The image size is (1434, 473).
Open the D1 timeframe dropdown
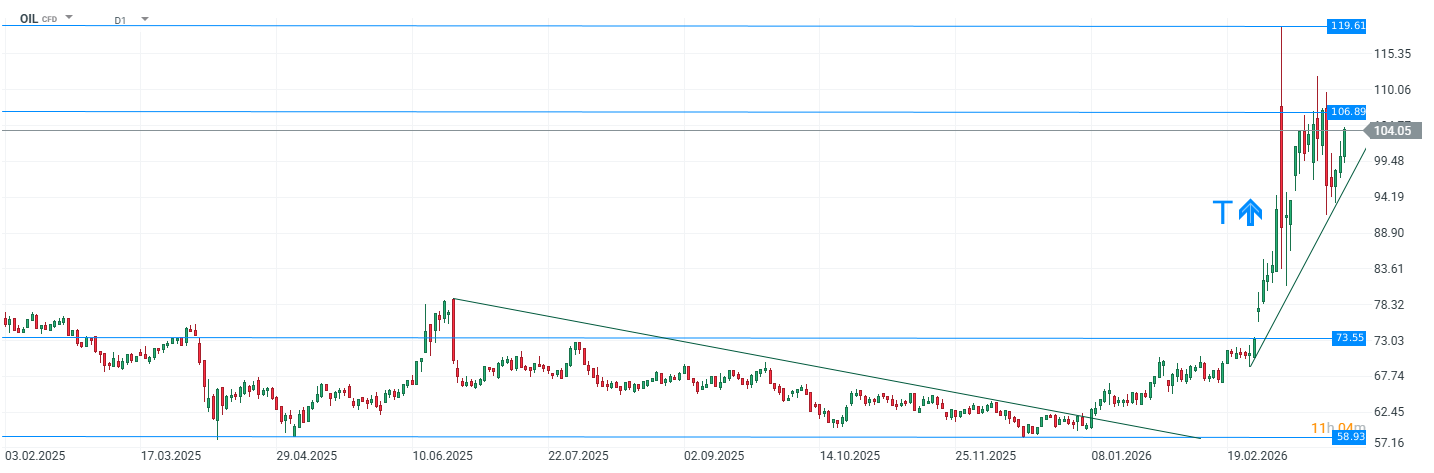point(130,19)
